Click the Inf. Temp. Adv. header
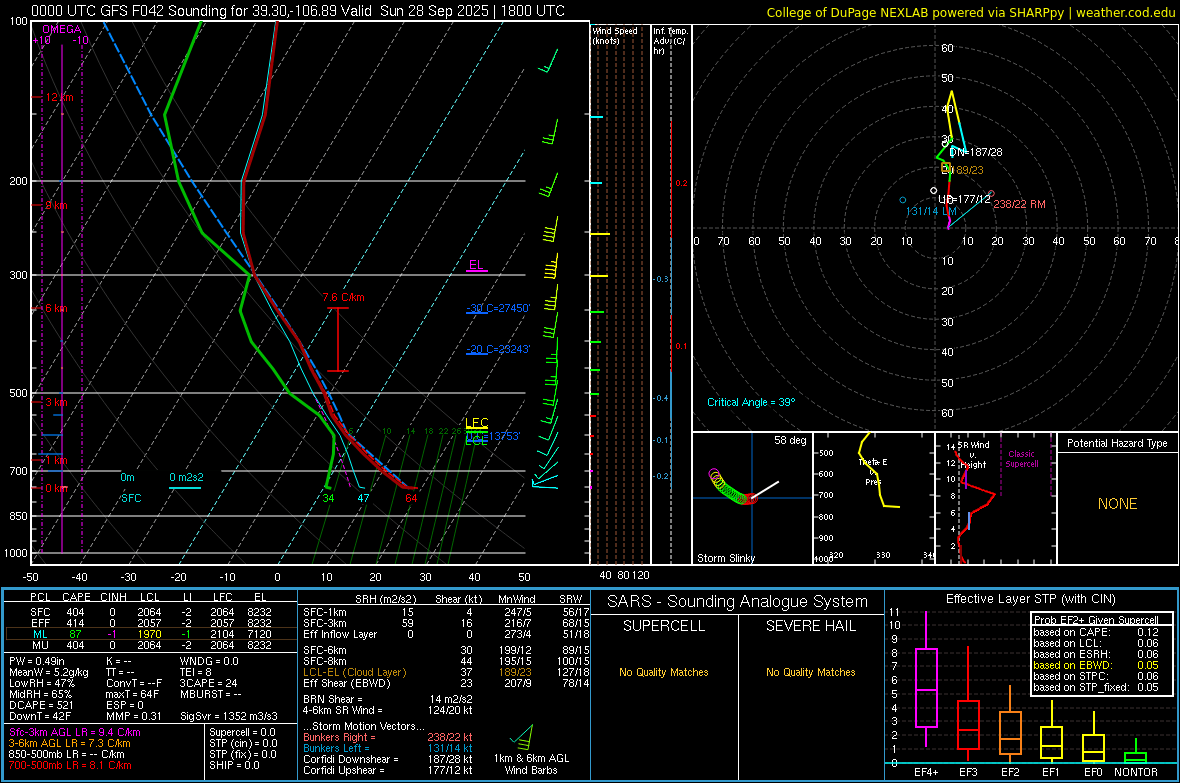This screenshot has width=1180, height=783. [670, 41]
